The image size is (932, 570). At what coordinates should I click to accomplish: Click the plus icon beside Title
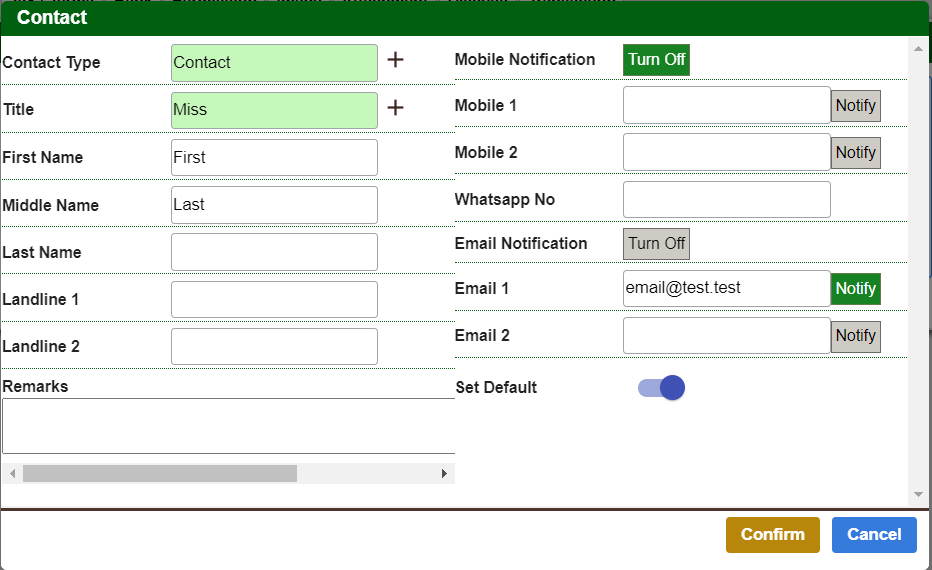tap(395, 108)
